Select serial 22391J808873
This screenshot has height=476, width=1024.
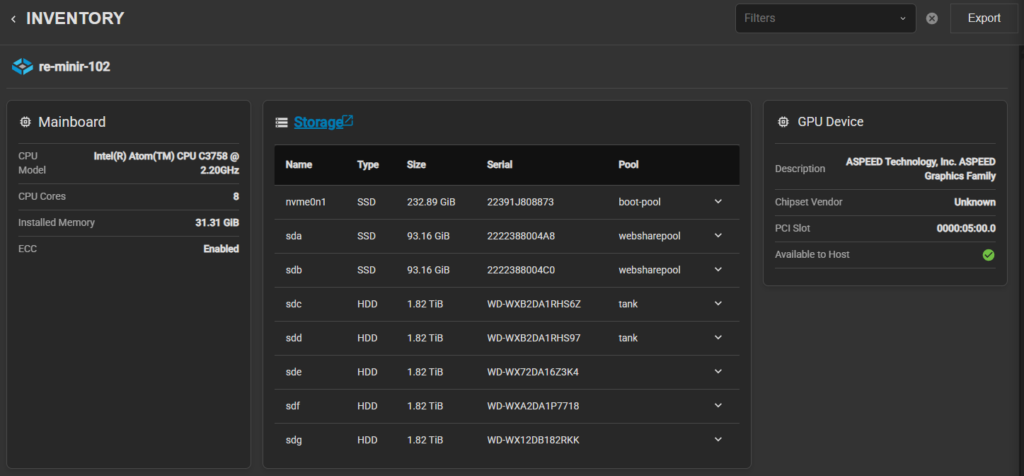click(x=520, y=202)
